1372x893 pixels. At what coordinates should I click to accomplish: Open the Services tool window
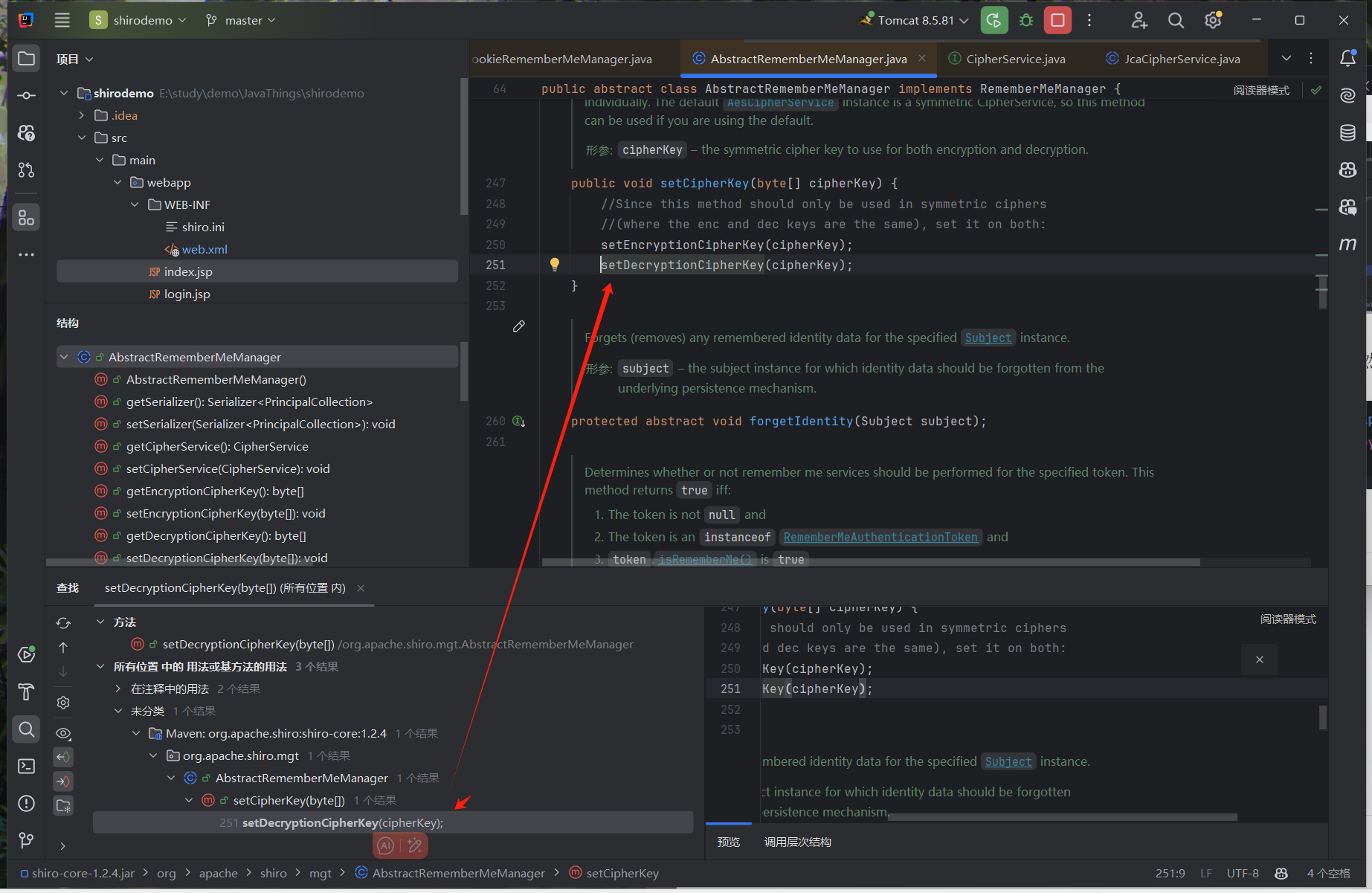(x=27, y=654)
